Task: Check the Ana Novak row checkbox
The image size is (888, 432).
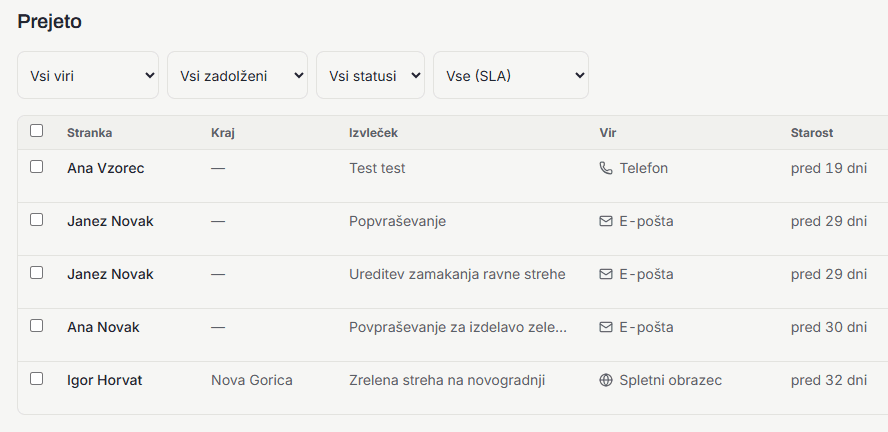Action: click(36, 326)
